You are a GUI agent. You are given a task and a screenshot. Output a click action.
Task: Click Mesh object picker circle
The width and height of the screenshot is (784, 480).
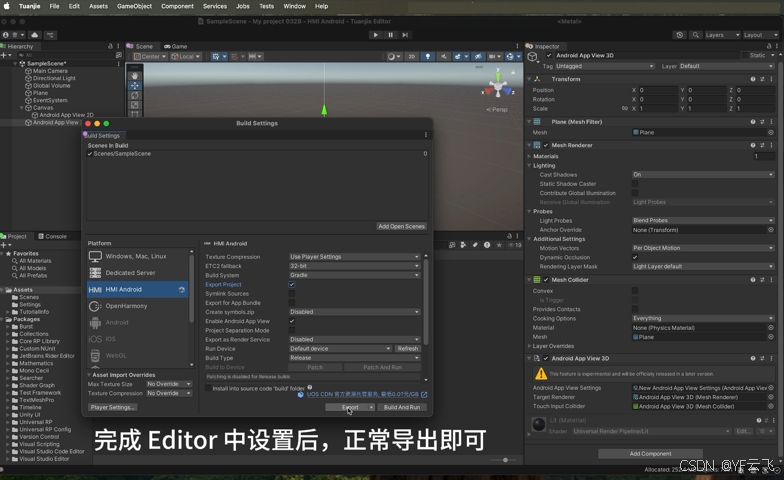click(770, 132)
